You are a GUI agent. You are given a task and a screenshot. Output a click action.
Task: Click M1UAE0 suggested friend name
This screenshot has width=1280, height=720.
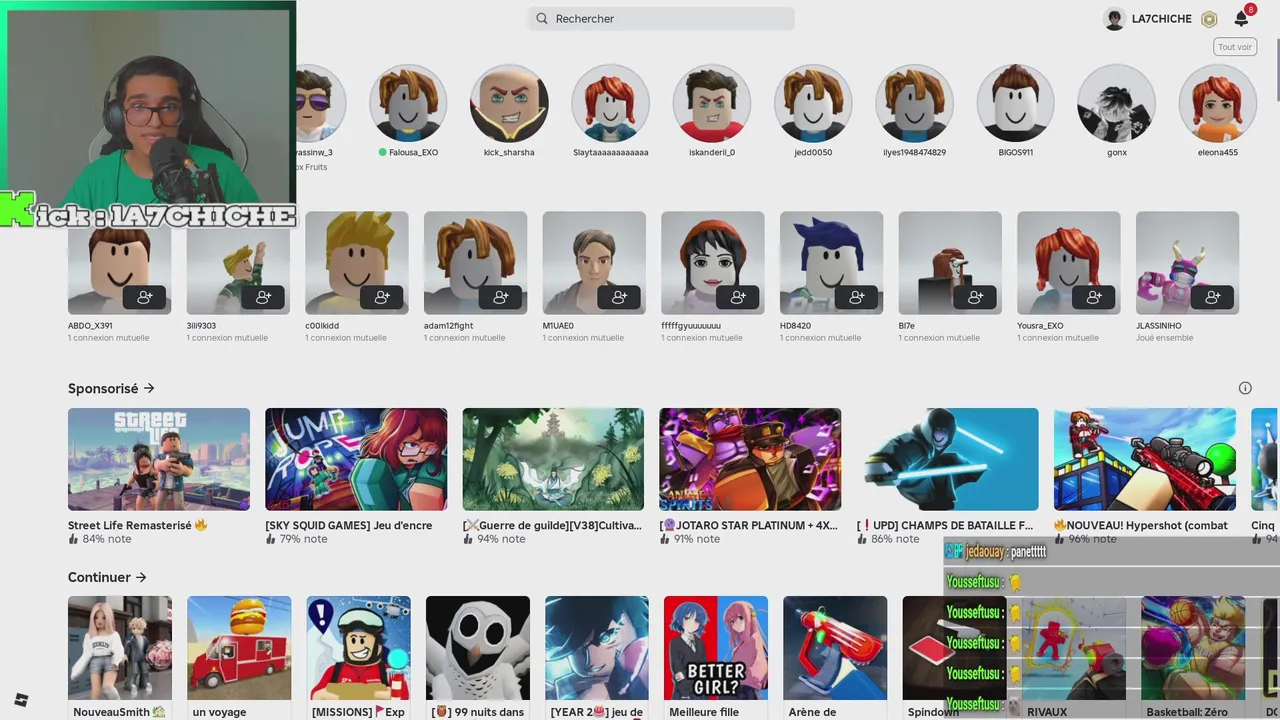coord(558,326)
